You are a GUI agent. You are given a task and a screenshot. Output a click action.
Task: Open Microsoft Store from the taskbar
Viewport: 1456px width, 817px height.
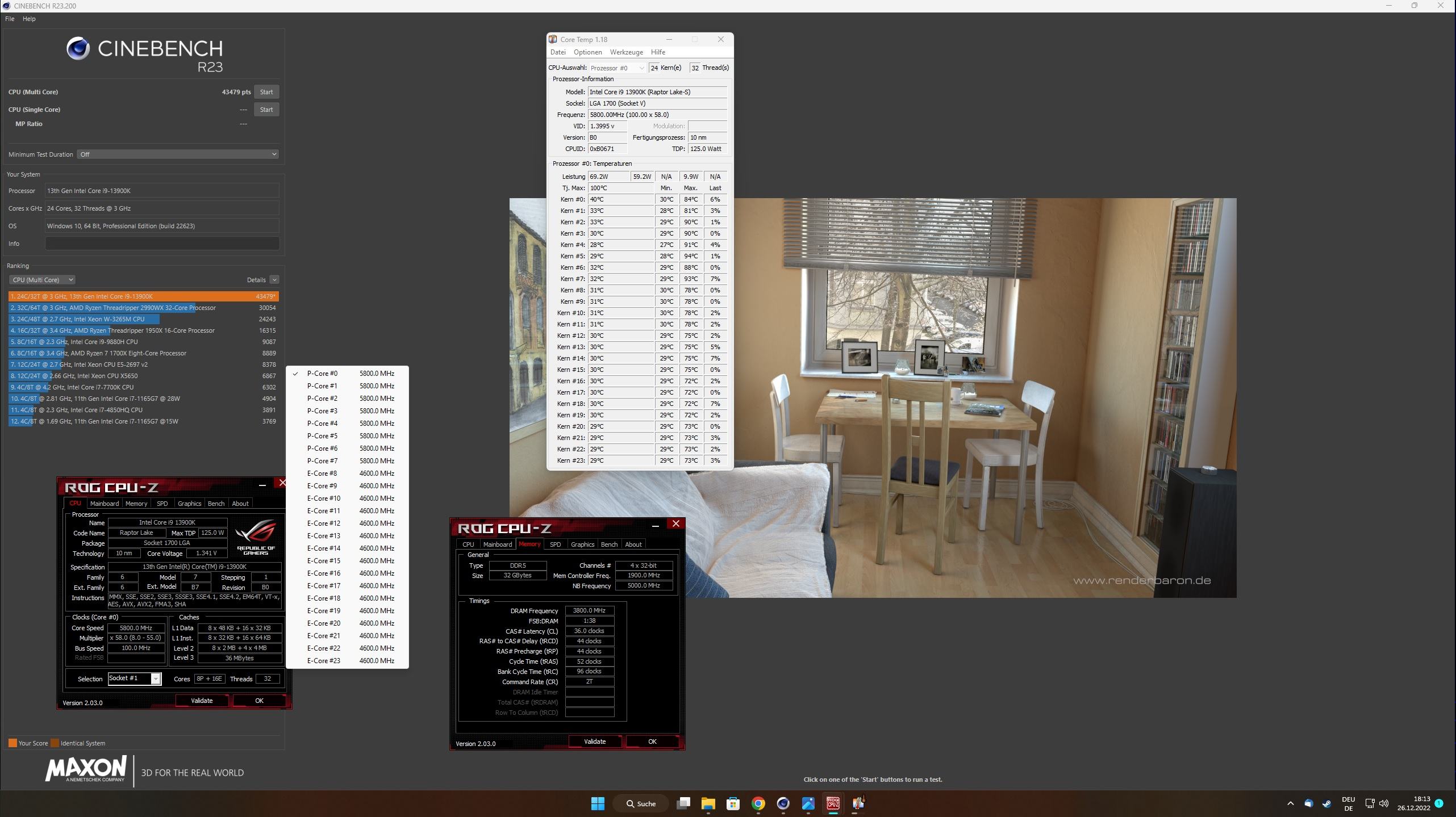[x=733, y=803]
